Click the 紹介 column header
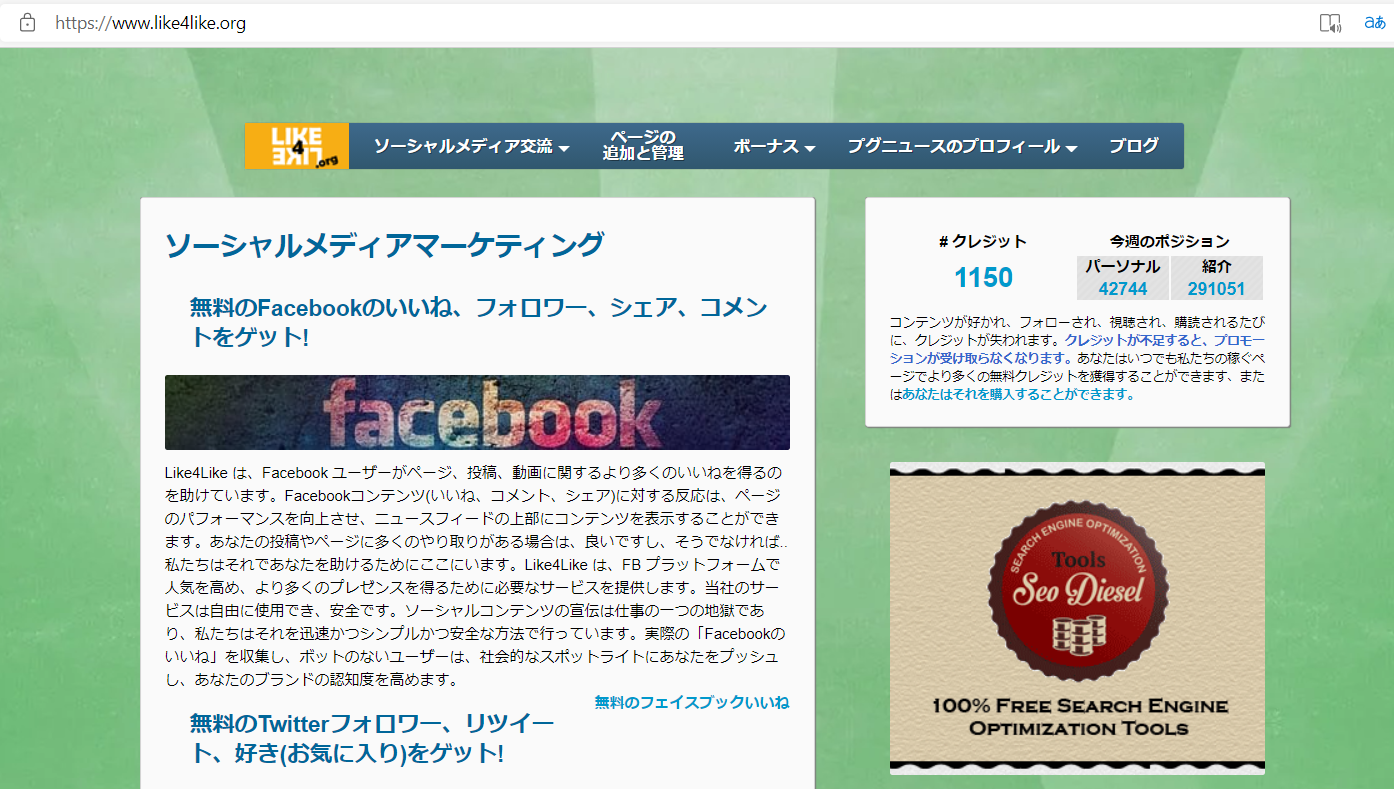Image resolution: width=1394 pixels, height=789 pixels. tap(1217, 267)
